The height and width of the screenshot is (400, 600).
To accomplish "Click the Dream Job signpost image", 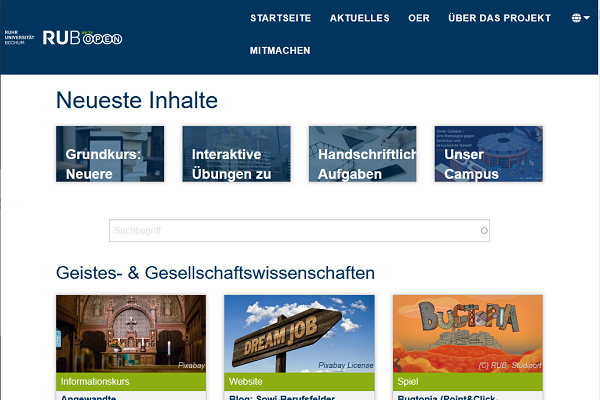I will tap(299, 333).
